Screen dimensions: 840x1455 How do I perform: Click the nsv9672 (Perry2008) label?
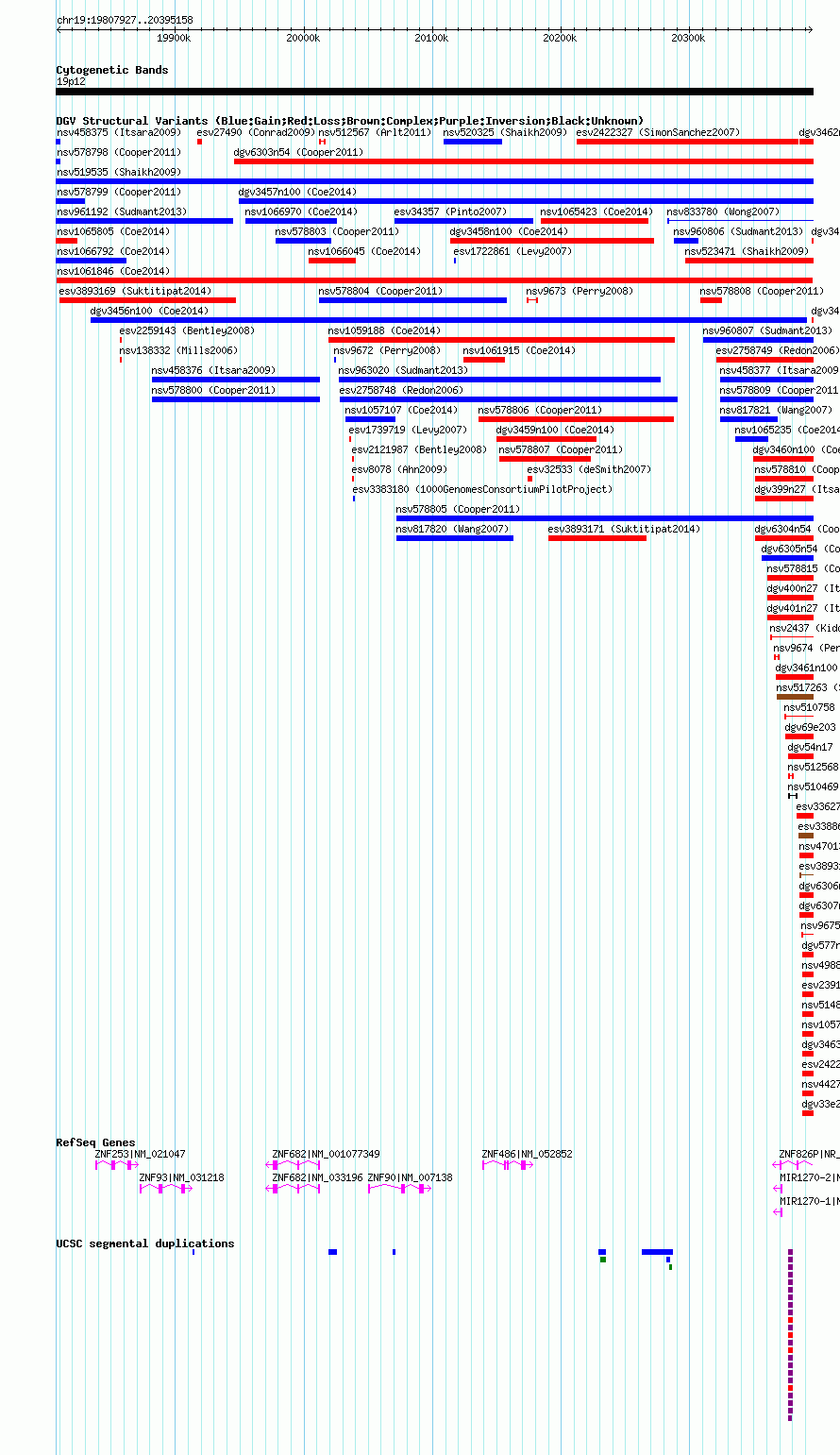pos(387,350)
